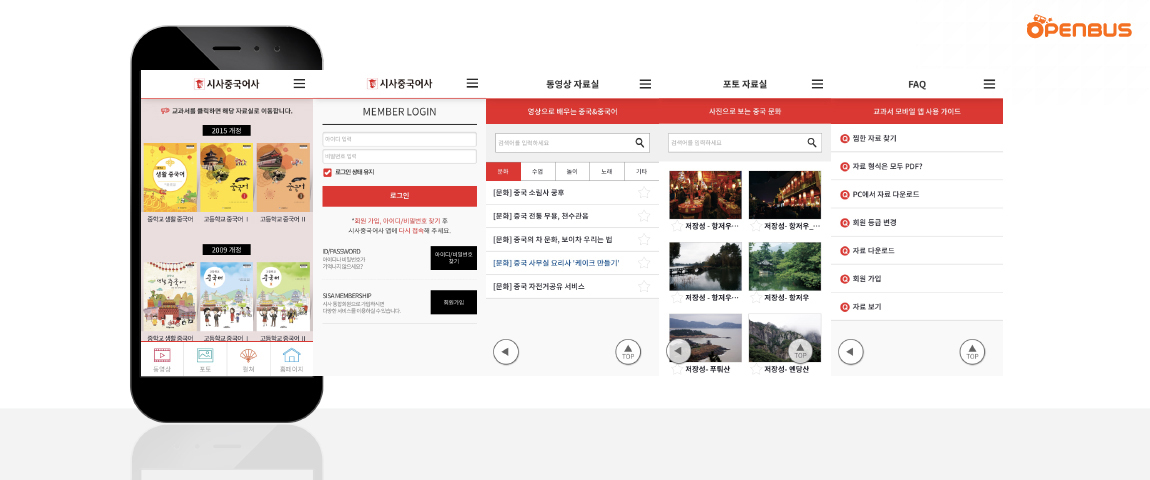Select the 놀이 category tab
This screenshot has width=1150, height=480.
[572, 172]
